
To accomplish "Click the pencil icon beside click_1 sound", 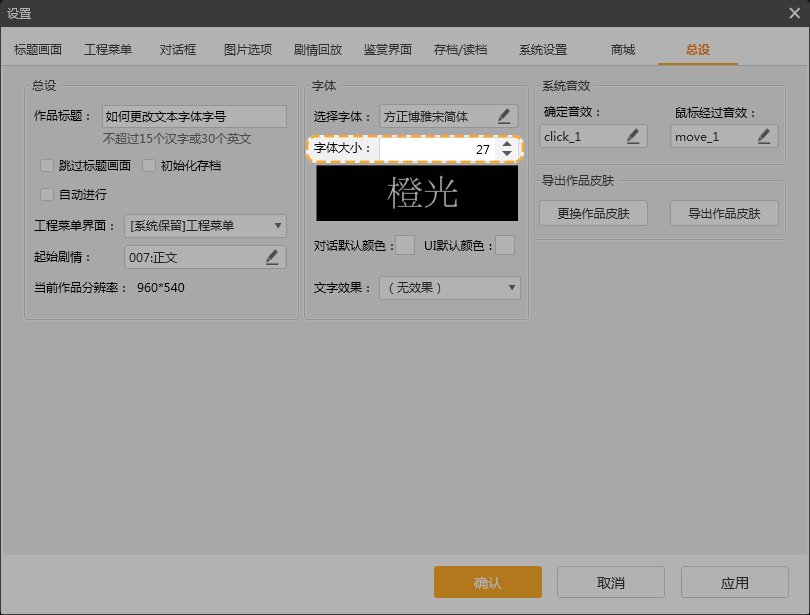I will (632, 136).
